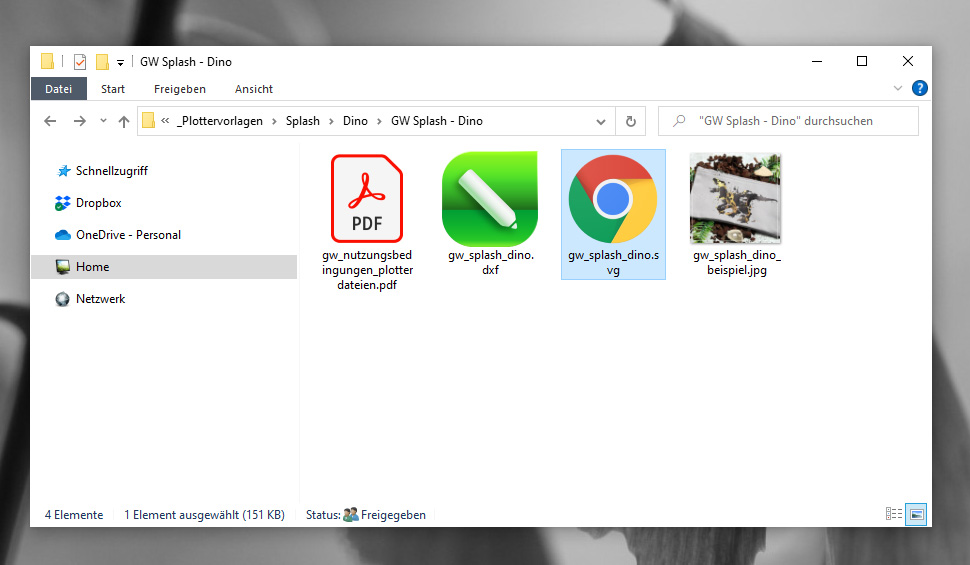Open the gw_splash_dino_beispiel.jpg thumbnail
The image size is (970, 565).
(735, 199)
